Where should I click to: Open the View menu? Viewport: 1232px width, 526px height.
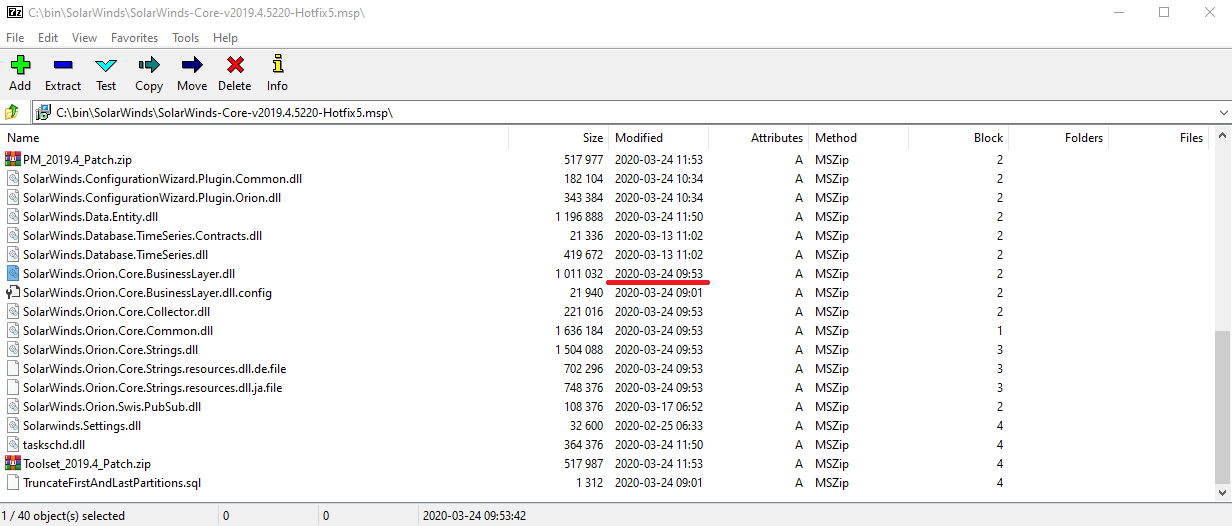[x=85, y=38]
